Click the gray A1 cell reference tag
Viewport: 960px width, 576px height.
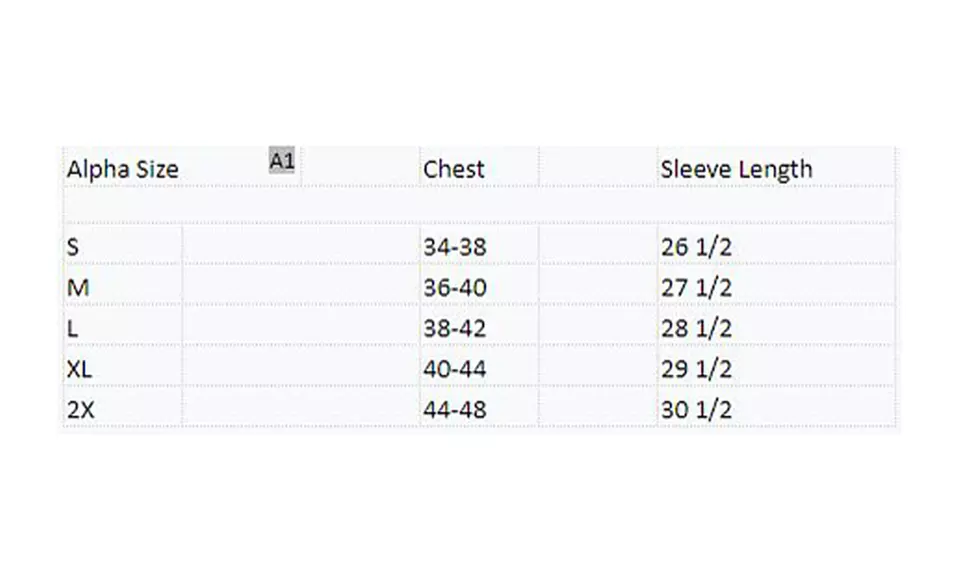(x=282, y=160)
